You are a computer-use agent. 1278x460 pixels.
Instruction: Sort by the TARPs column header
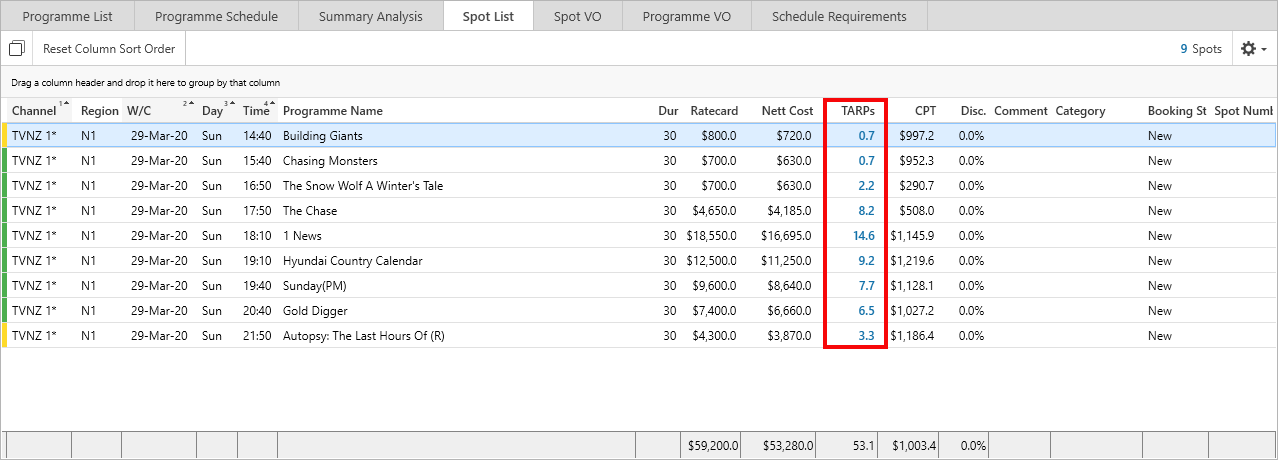858,111
